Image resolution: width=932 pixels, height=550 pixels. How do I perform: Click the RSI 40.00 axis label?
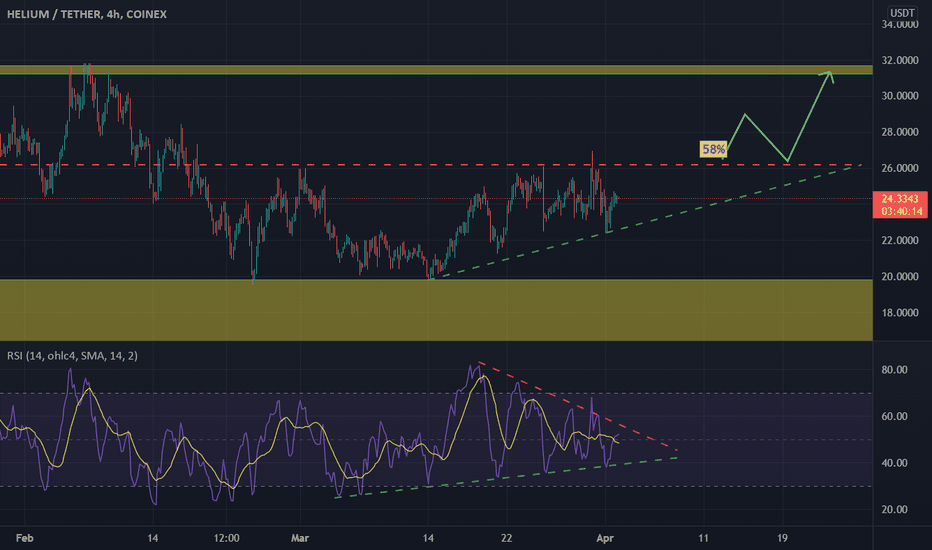pyautogui.click(x=894, y=463)
